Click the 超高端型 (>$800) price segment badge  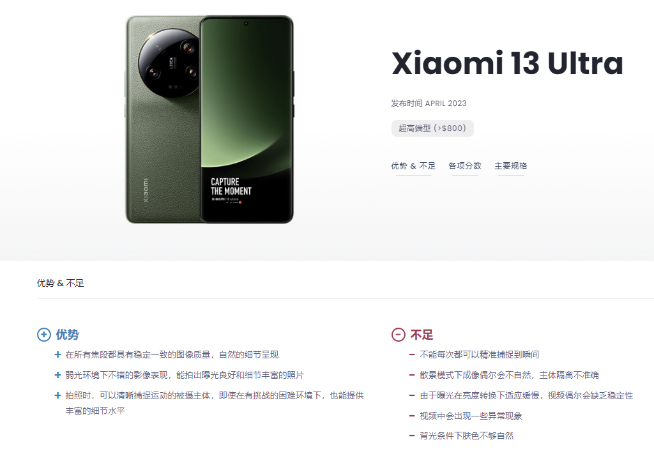pyautogui.click(x=432, y=128)
